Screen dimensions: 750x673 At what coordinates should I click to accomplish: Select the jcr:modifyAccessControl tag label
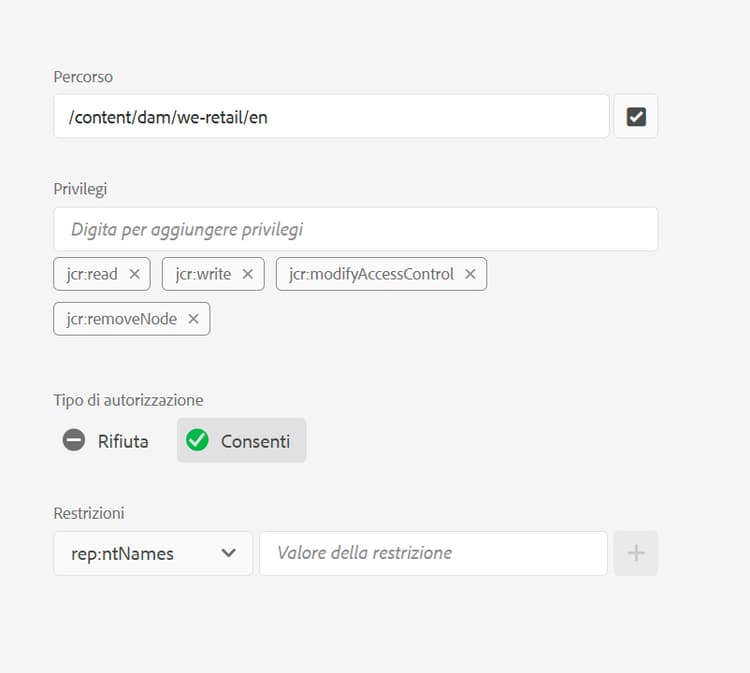point(371,274)
